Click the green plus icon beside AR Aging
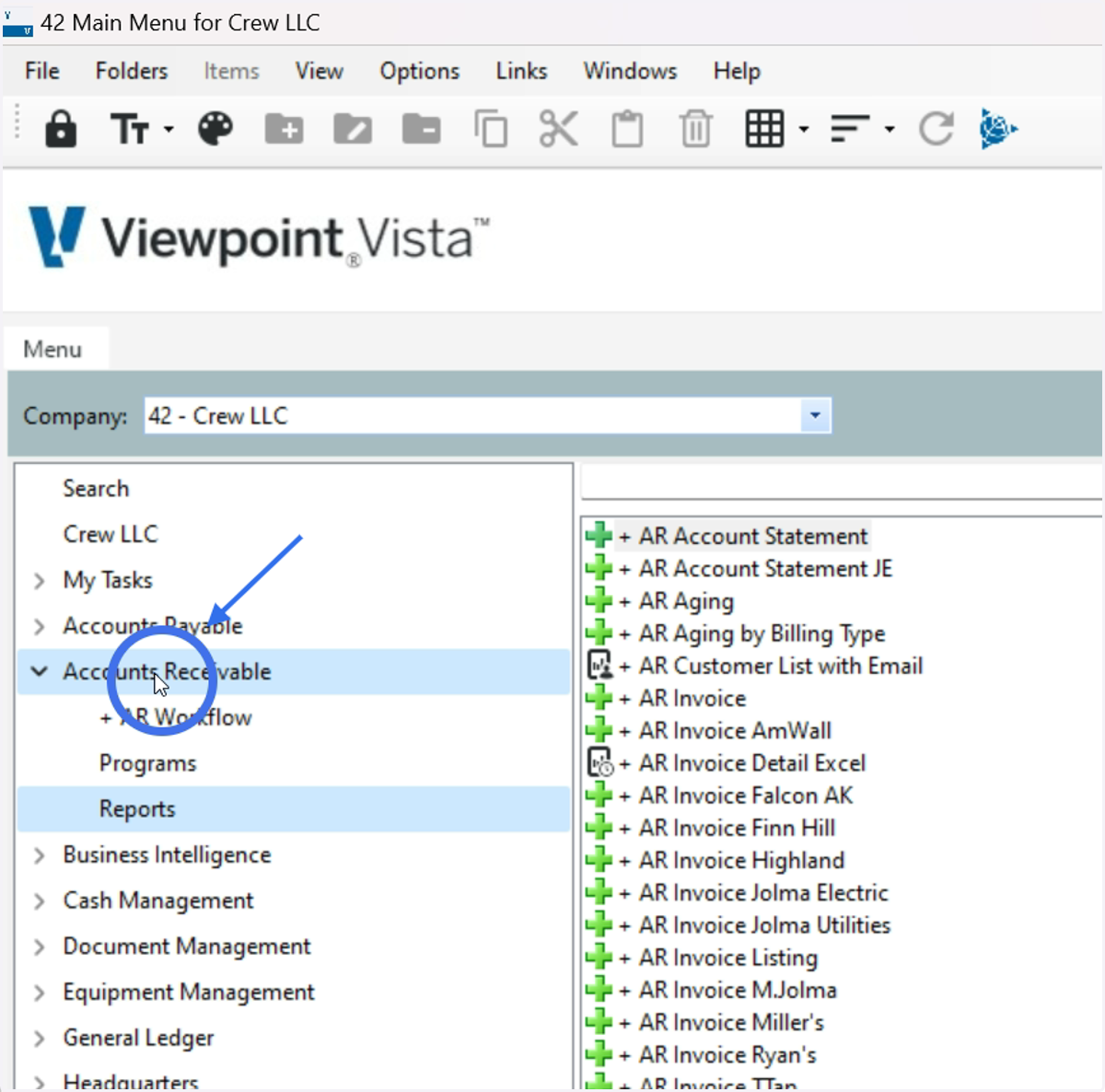The width and height of the screenshot is (1105, 1092). (x=599, y=600)
